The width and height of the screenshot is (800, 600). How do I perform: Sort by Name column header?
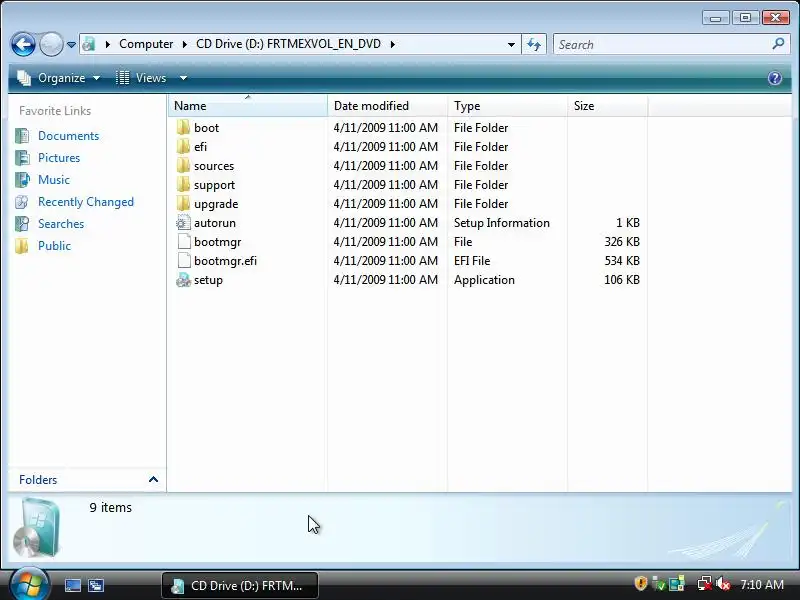pos(247,106)
